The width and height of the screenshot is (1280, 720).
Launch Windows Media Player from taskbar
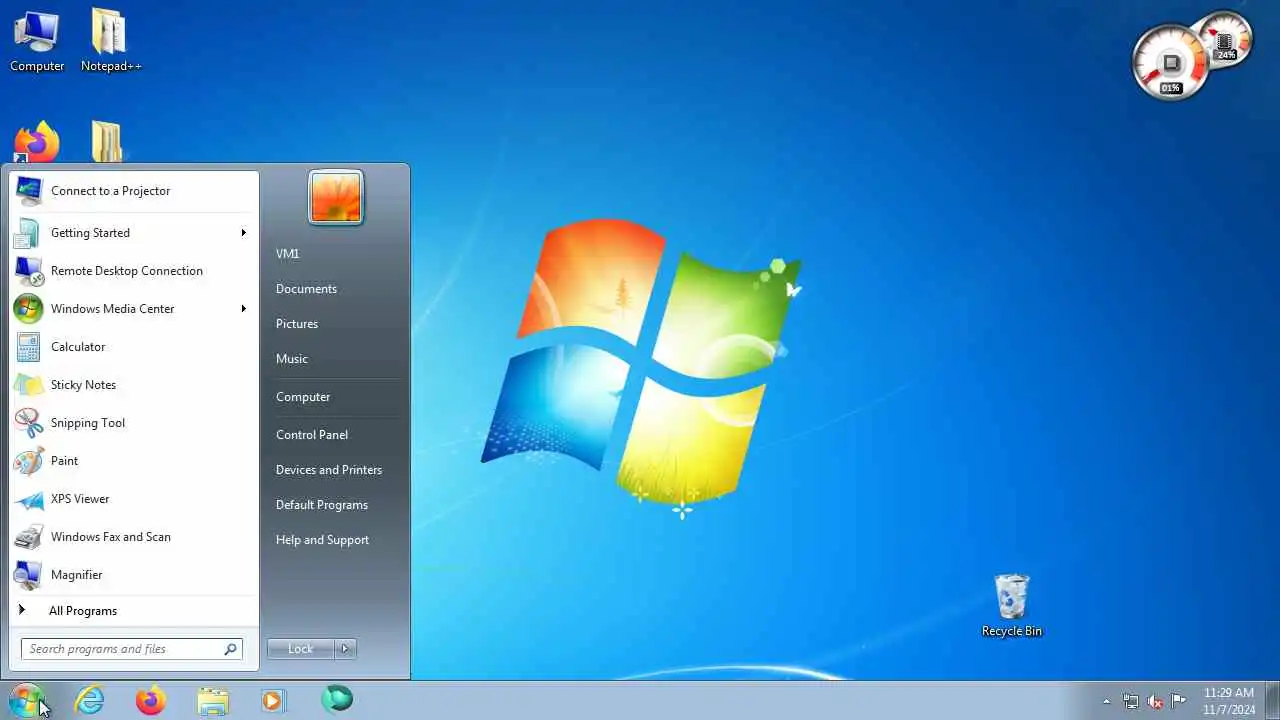(x=273, y=701)
